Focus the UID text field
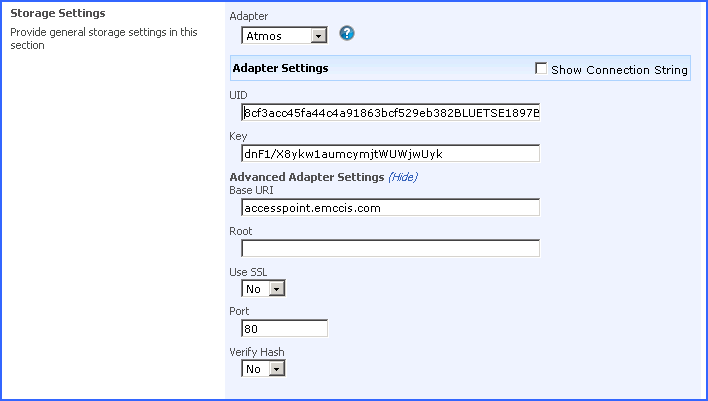 click(x=390, y=112)
